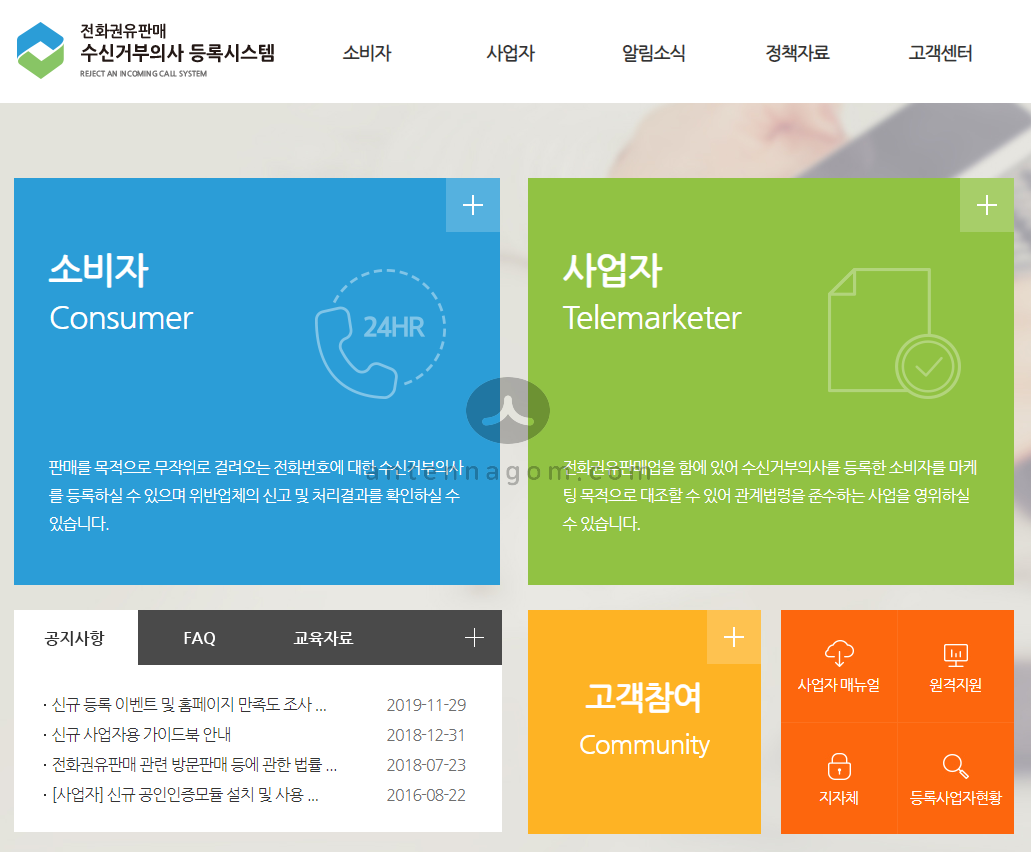Expand the green 사업자 card plus button

(x=987, y=205)
